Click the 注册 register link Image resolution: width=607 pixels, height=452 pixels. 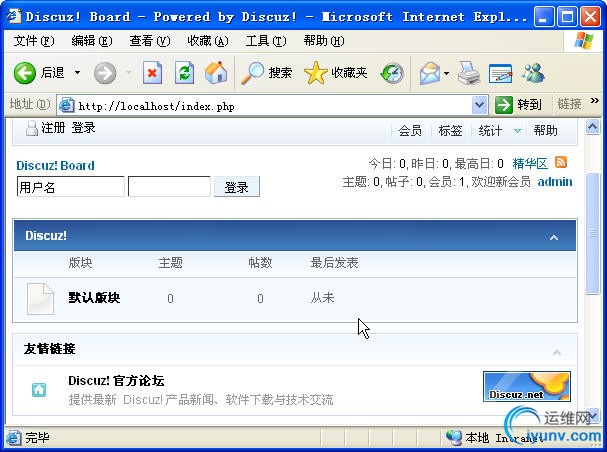(53, 128)
